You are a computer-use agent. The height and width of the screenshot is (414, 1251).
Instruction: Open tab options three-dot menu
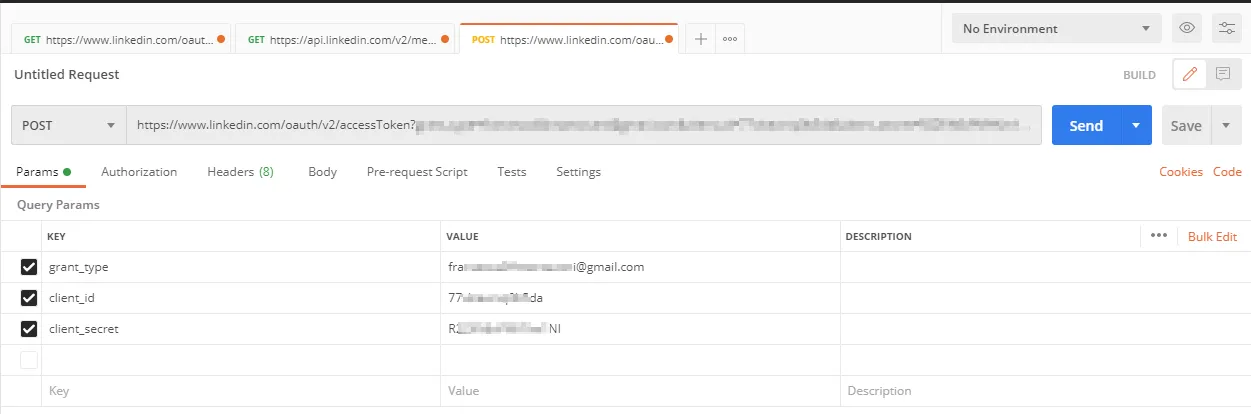(x=730, y=39)
